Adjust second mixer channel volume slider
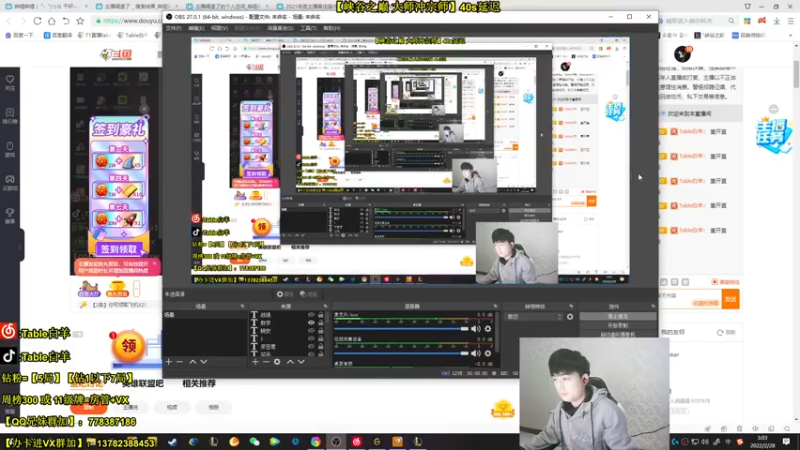This screenshot has height=450, width=800. [402, 353]
